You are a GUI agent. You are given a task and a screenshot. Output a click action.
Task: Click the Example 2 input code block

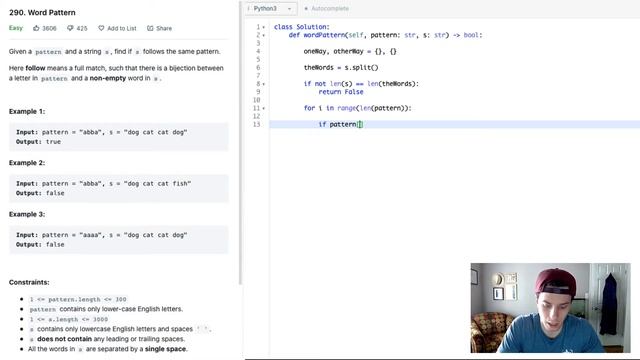point(119,188)
